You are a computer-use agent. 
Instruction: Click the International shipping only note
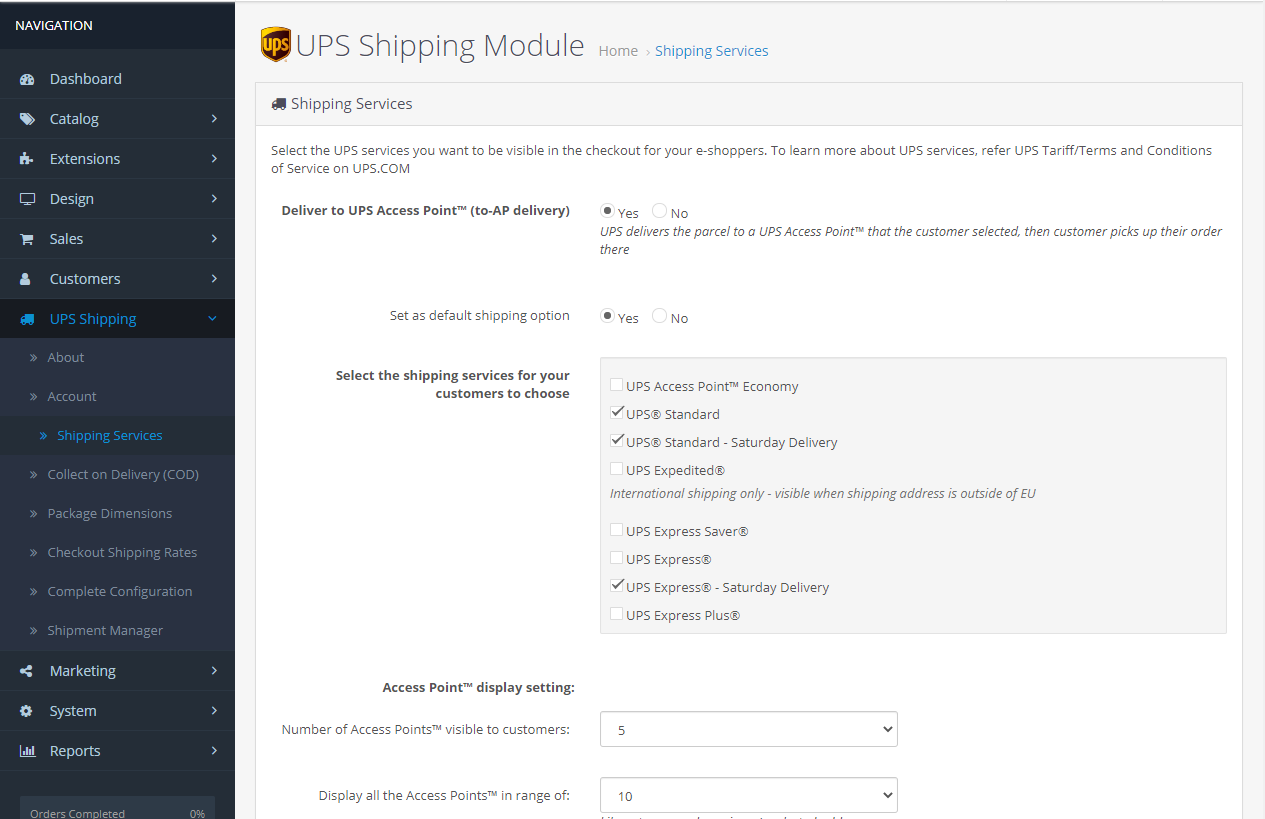tap(823, 493)
